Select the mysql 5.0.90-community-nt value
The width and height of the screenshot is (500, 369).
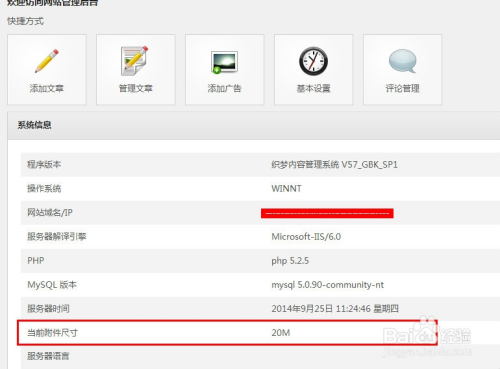[x=327, y=285]
